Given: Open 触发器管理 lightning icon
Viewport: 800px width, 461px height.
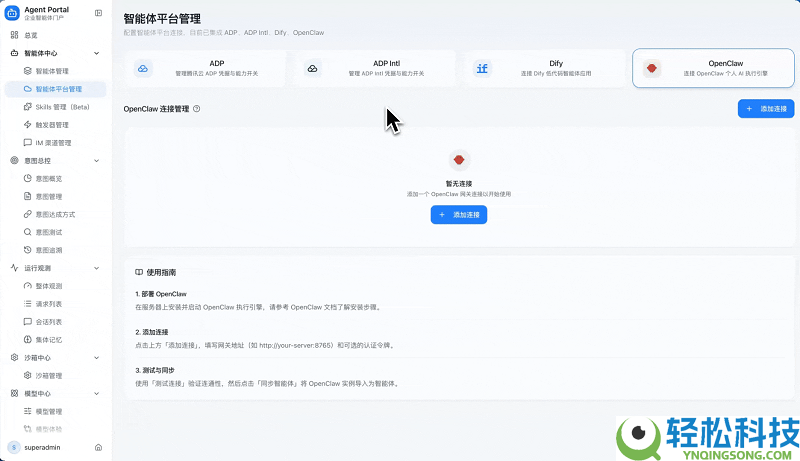Looking at the screenshot, I should point(28,124).
